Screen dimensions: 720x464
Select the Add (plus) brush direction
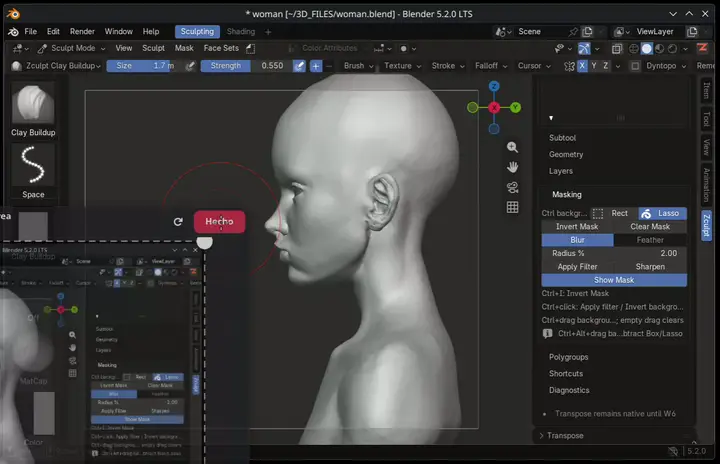pyautogui.click(x=316, y=66)
